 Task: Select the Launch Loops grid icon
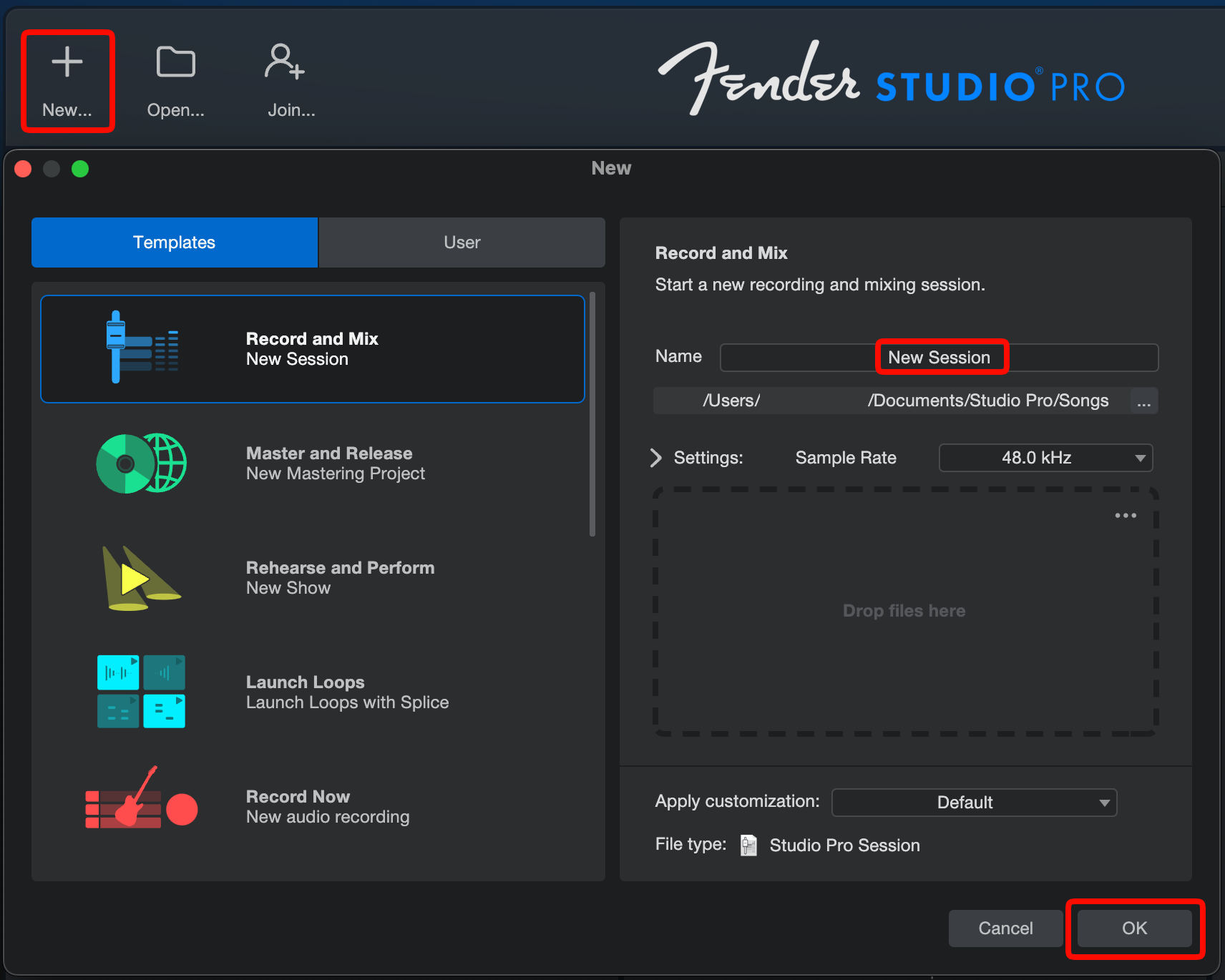click(142, 692)
